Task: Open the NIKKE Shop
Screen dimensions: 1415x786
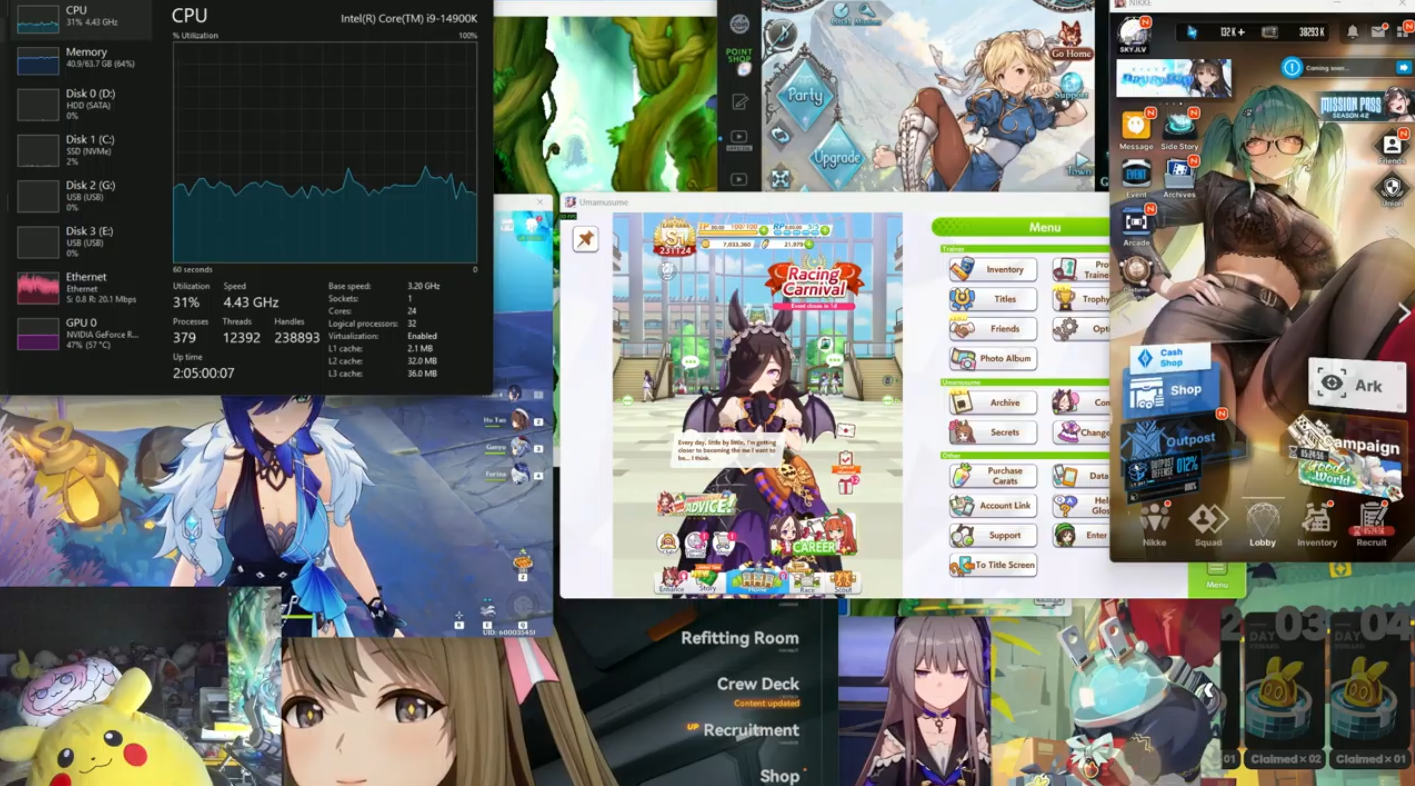Action: 1171,389
